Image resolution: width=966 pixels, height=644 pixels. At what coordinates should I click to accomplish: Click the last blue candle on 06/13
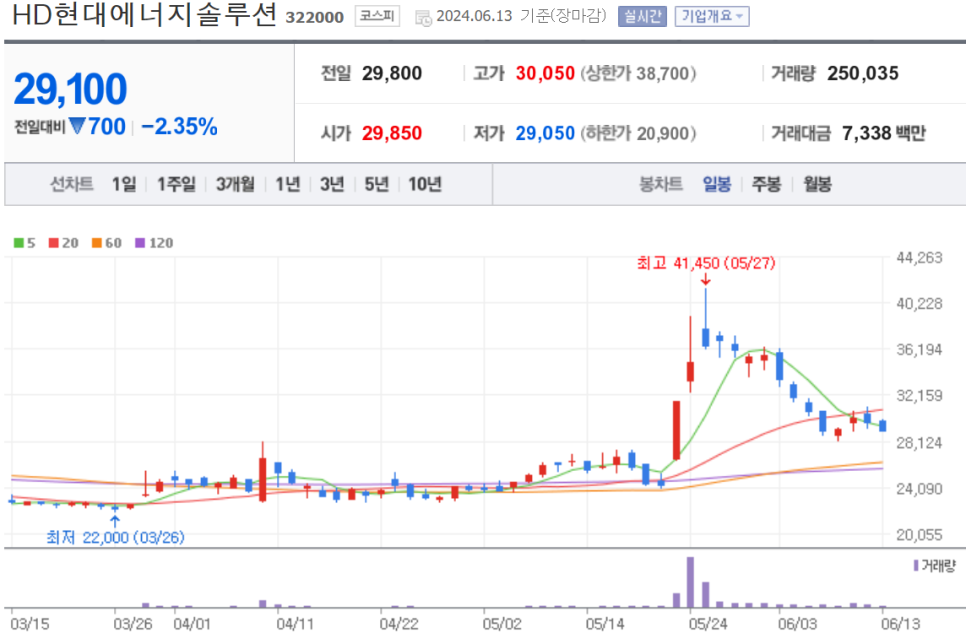[x=883, y=425]
